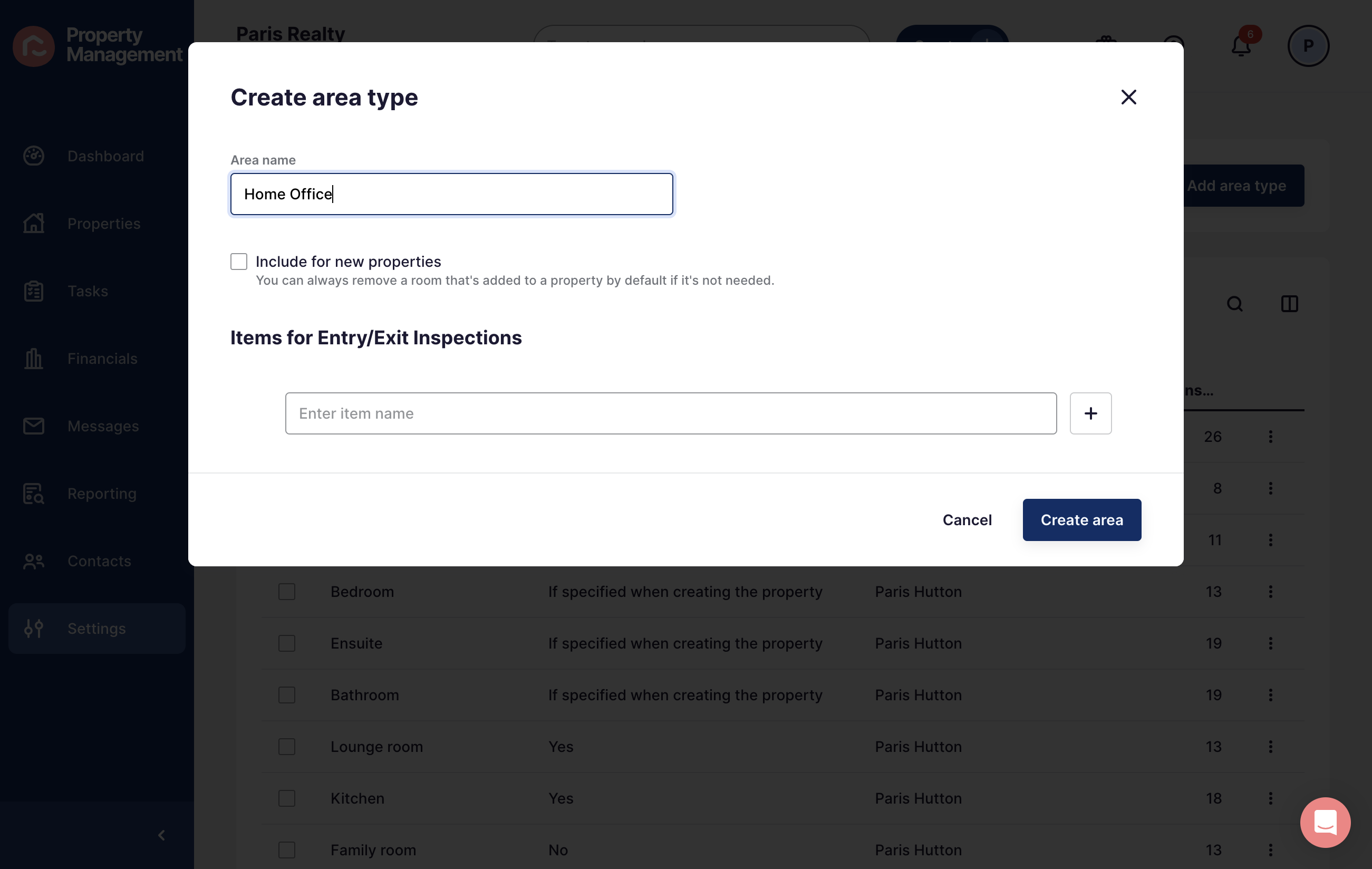The height and width of the screenshot is (869, 1372).
Task: Open Messages from the sidebar
Action: pyautogui.click(x=97, y=426)
